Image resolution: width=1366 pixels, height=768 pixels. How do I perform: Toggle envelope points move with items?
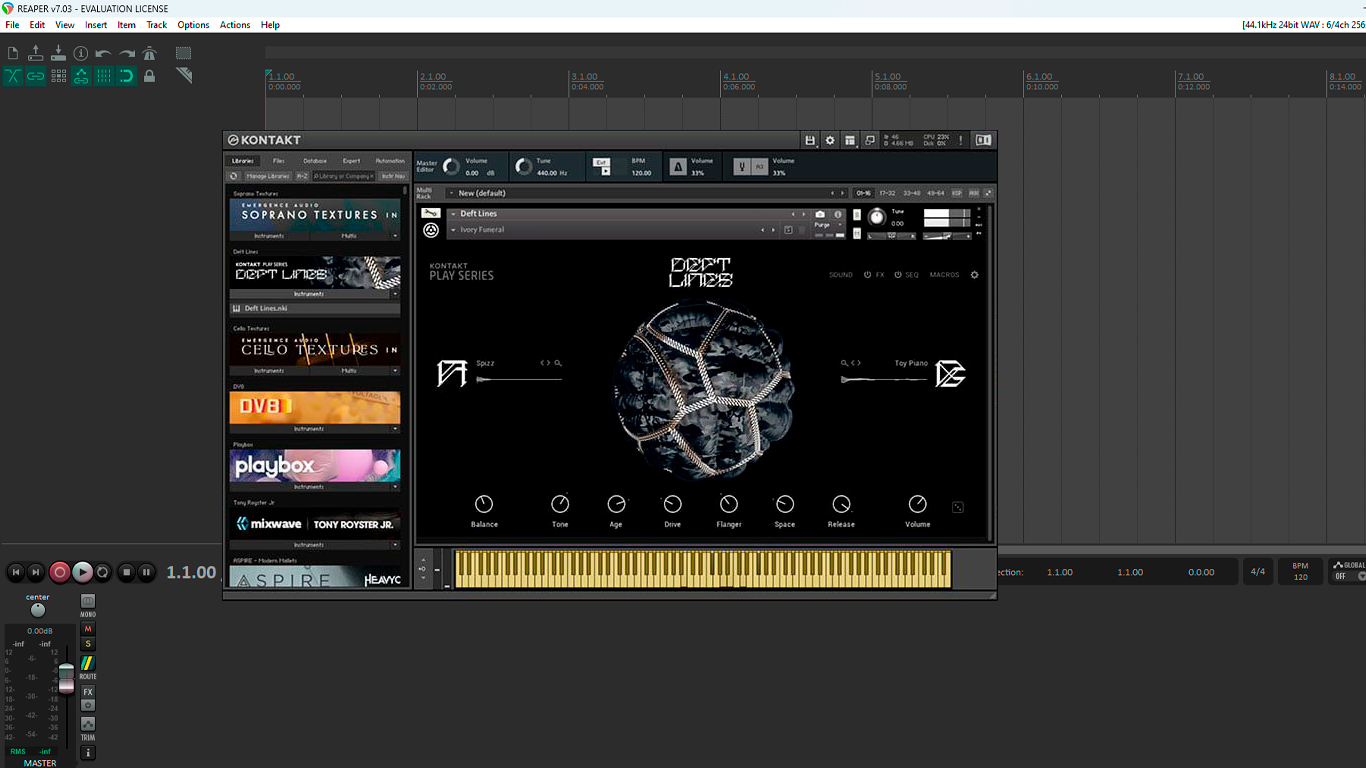coord(81,76)
